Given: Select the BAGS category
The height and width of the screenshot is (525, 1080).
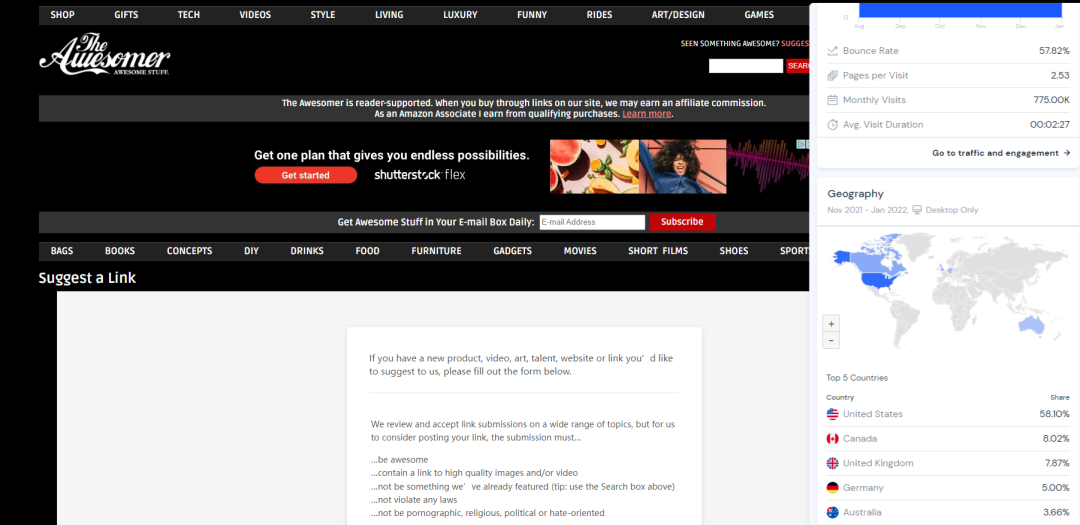Looking at the screenshot, I should coord(62,251).
